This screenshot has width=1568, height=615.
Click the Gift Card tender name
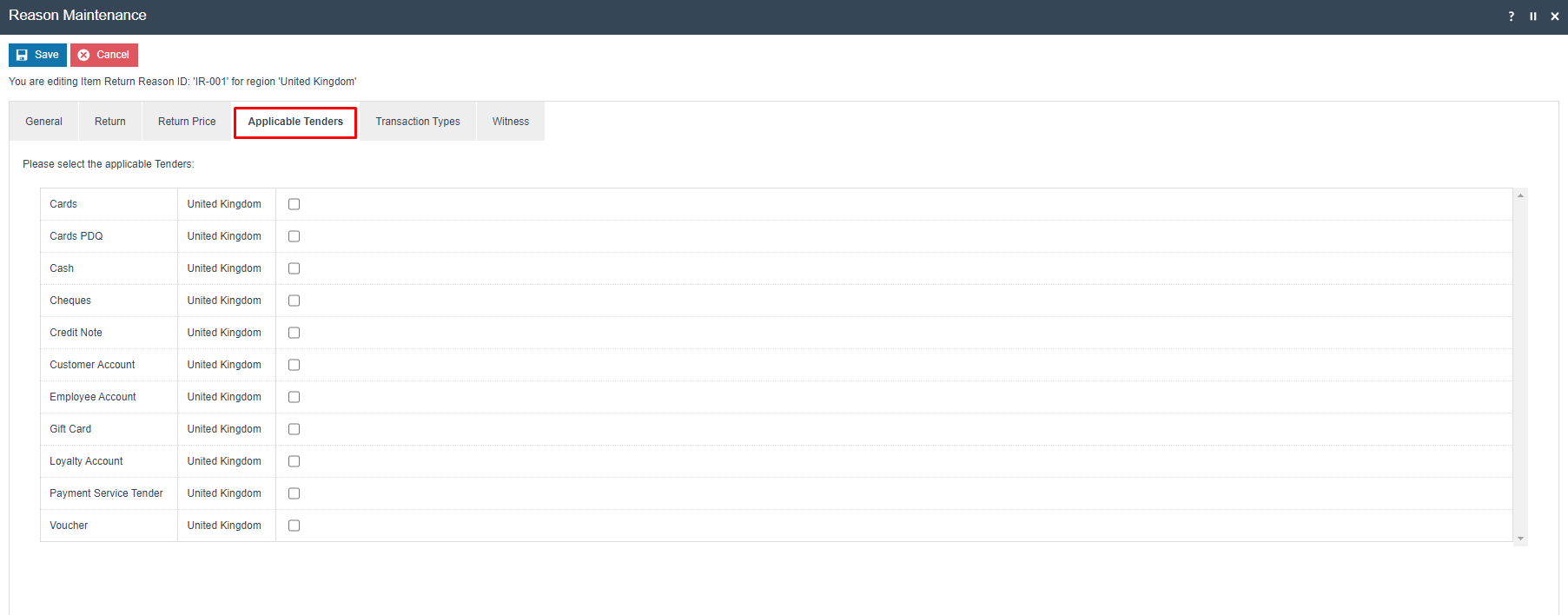(70, 429)
